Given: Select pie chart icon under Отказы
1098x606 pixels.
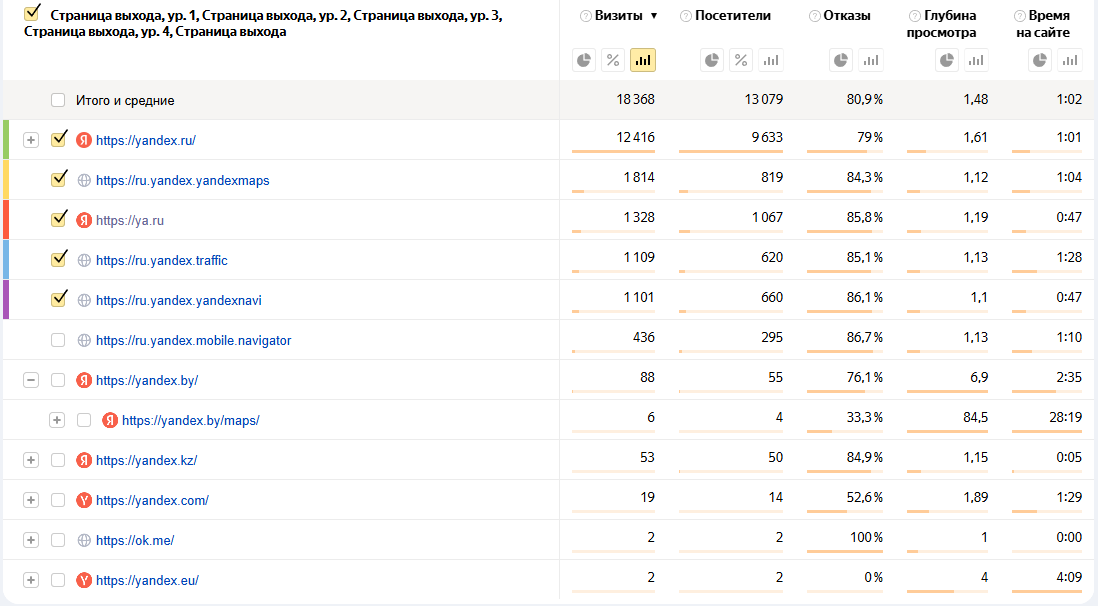Looking at the screenshot, I should (x=841, y=60).
